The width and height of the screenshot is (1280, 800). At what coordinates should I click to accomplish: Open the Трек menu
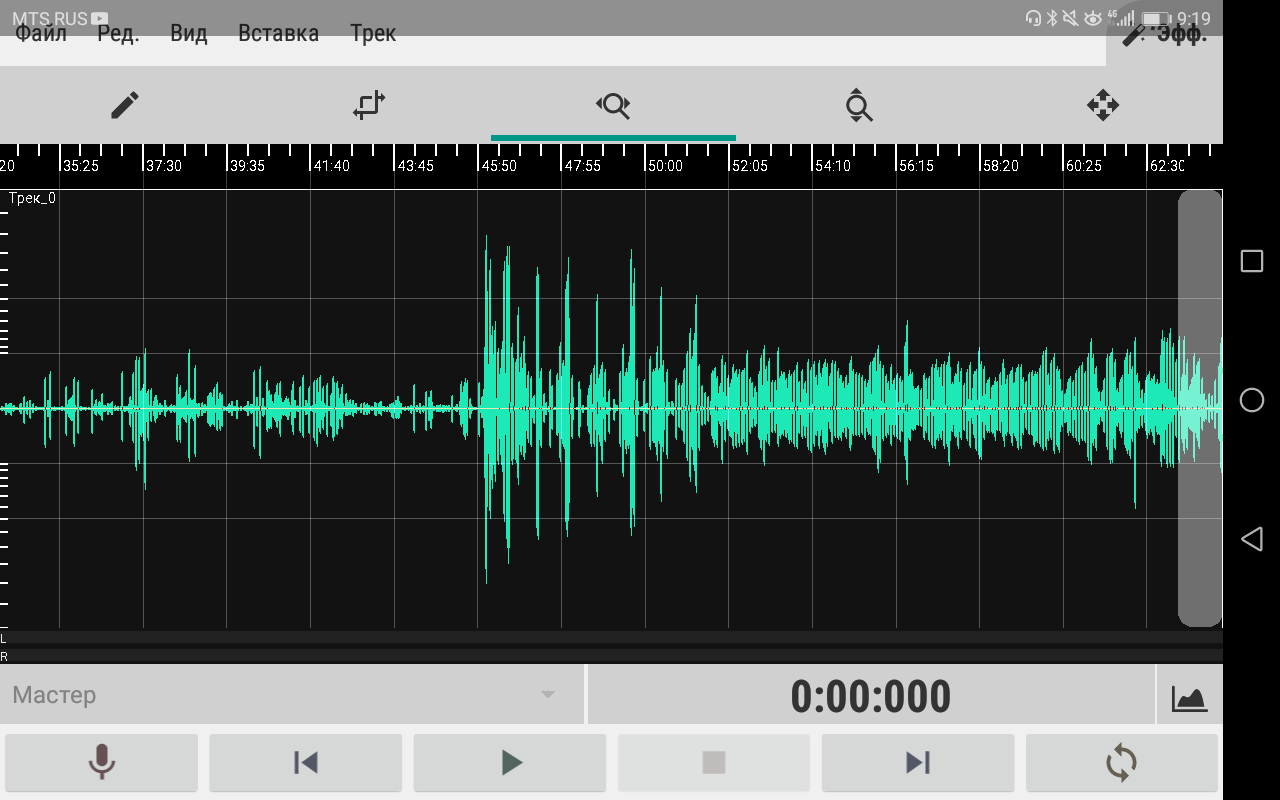[373, 34]
